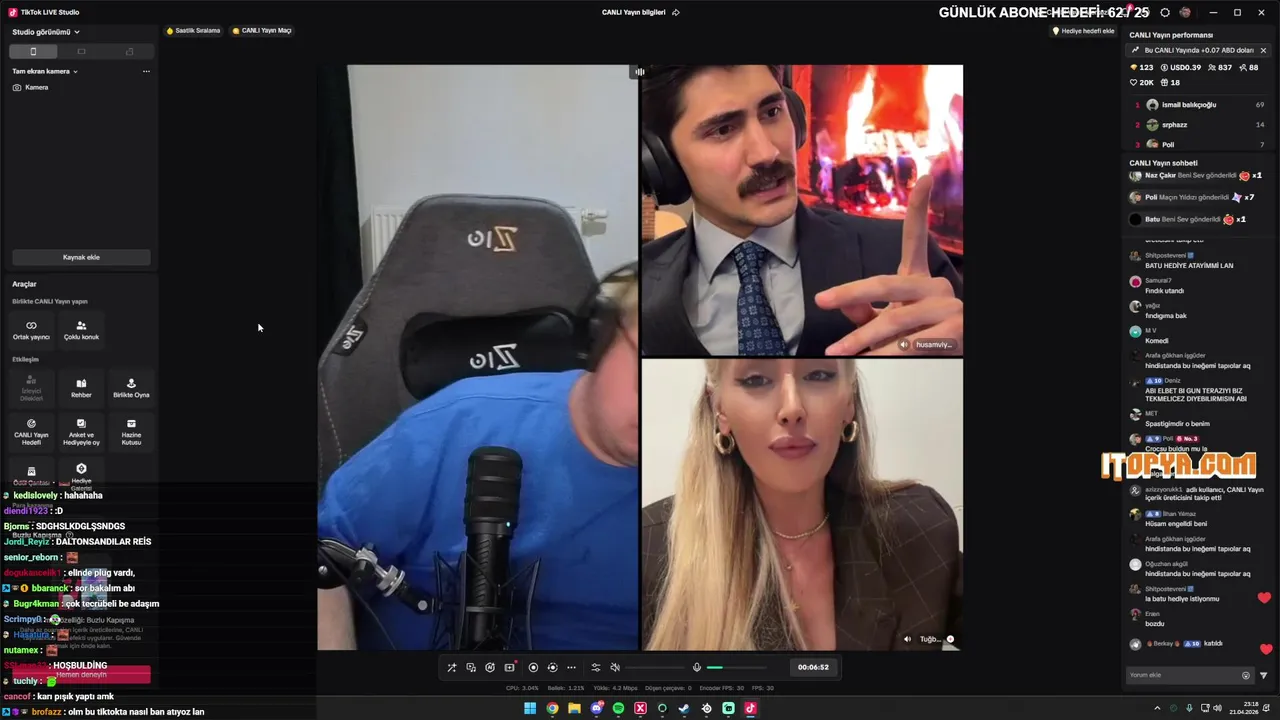Image resolution: width=1280 pixels, height=720 pixels.
Task: Open Windows Start menu
Action: (x=530, y=708)
